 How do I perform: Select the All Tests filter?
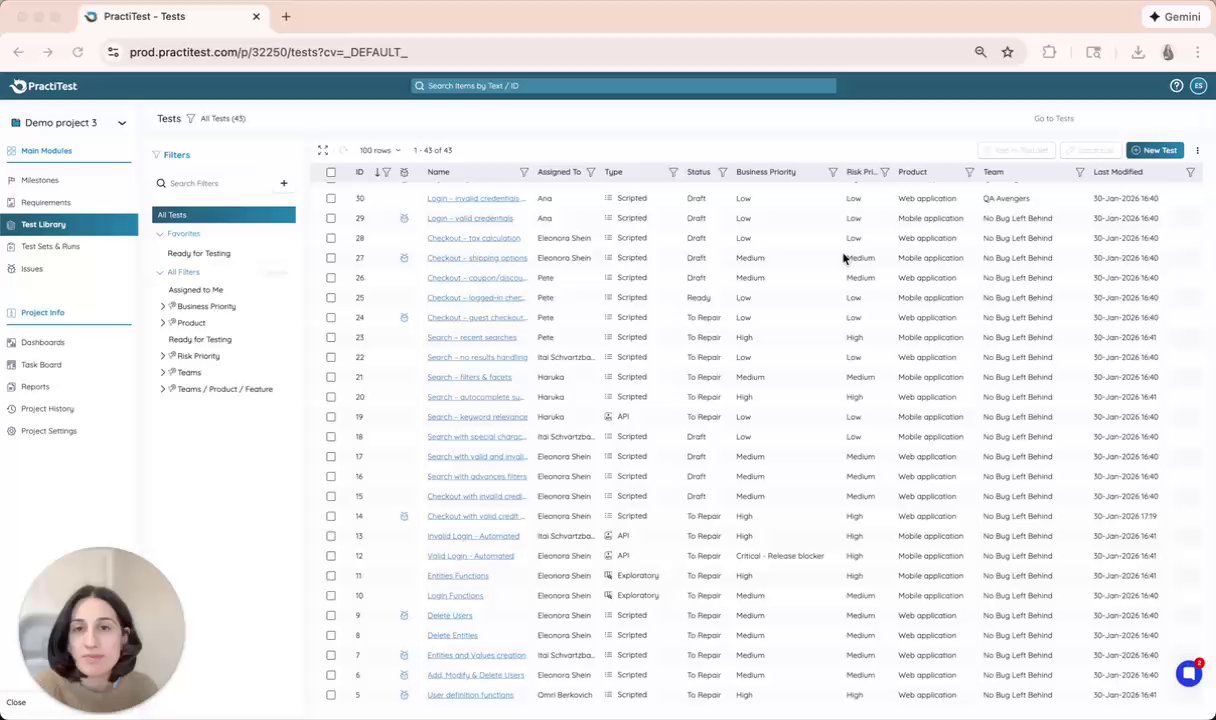click(224, 215)
